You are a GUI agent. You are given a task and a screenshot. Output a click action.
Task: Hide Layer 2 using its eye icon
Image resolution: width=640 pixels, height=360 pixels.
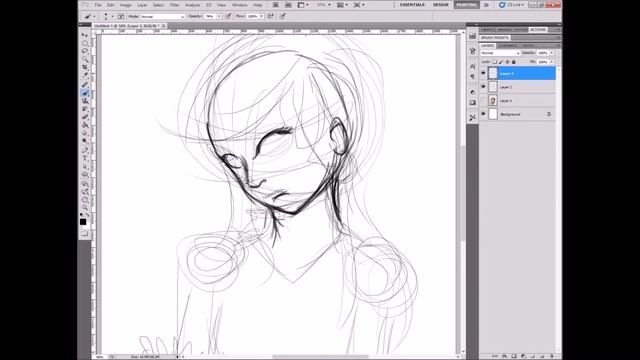[x=483, y=87]
